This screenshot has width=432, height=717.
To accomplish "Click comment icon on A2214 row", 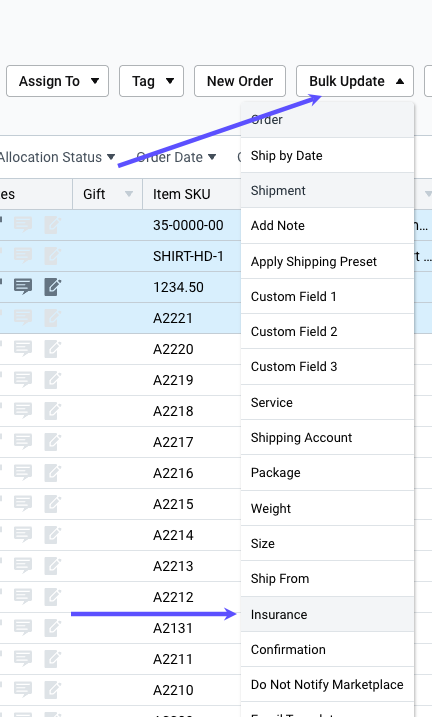I will click(23, 535).
